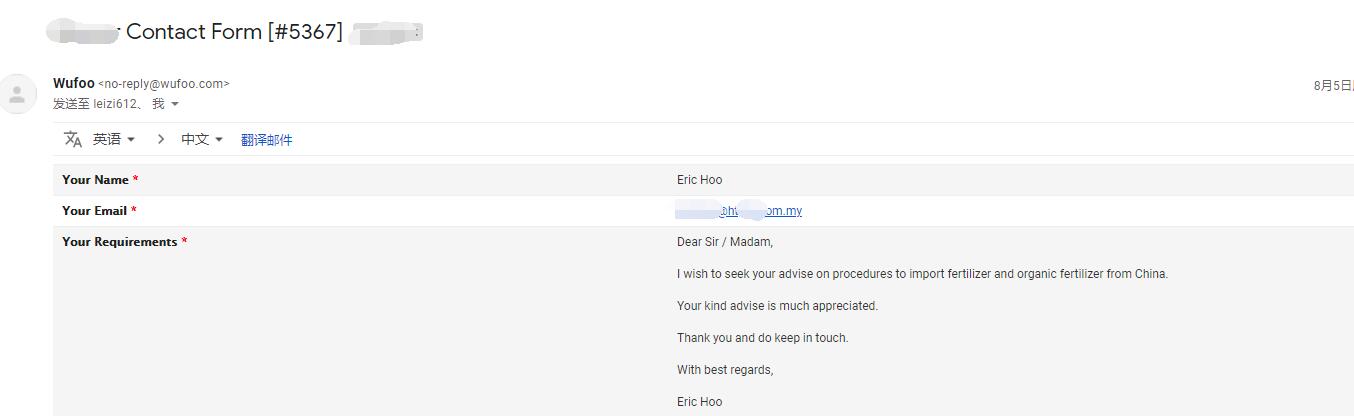The width and height of the screenshot is (1354, 416).
Task: Click the arrow between the languages
Action: 160,139
